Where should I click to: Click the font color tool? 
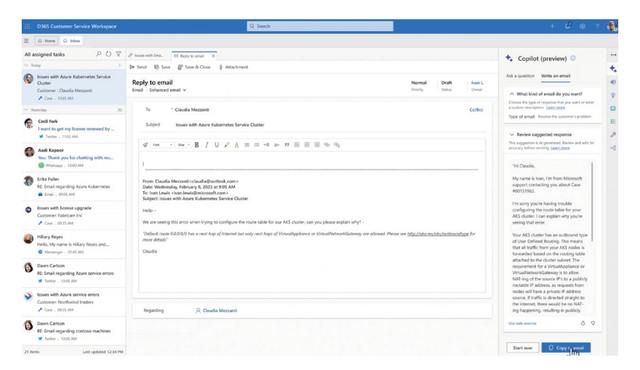[237, 145]
